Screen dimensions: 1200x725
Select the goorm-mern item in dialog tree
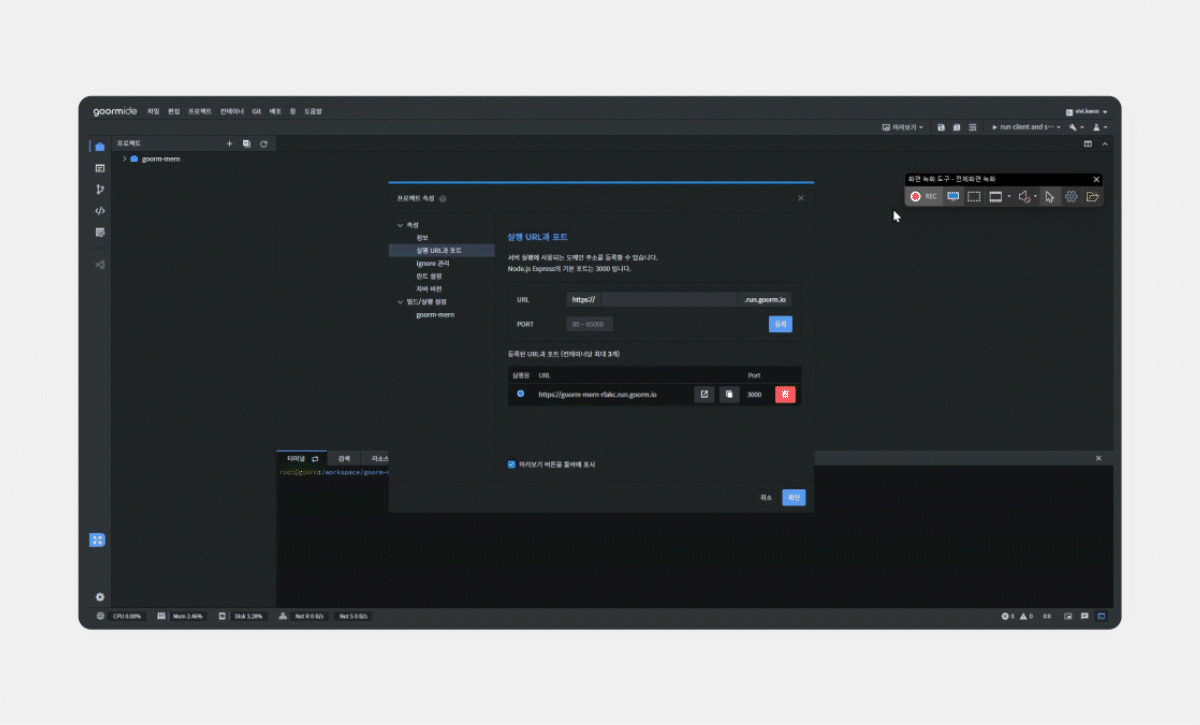coord(435,315)
